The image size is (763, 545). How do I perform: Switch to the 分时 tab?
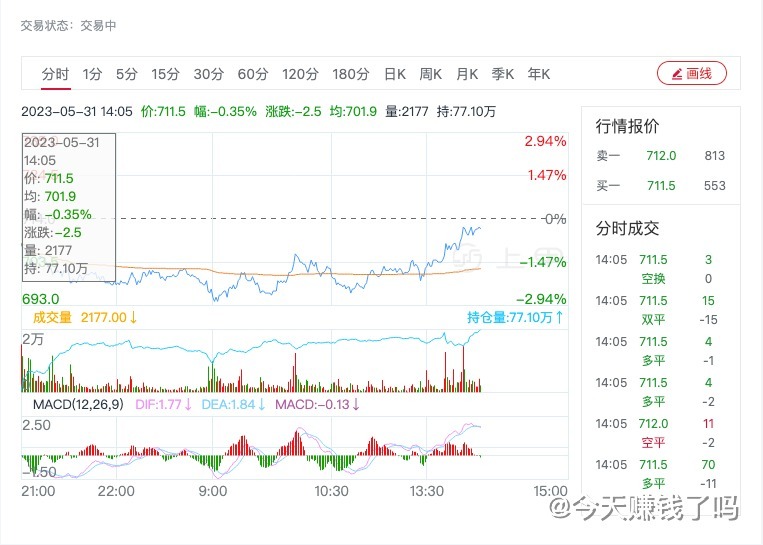[x=55, y=74]
